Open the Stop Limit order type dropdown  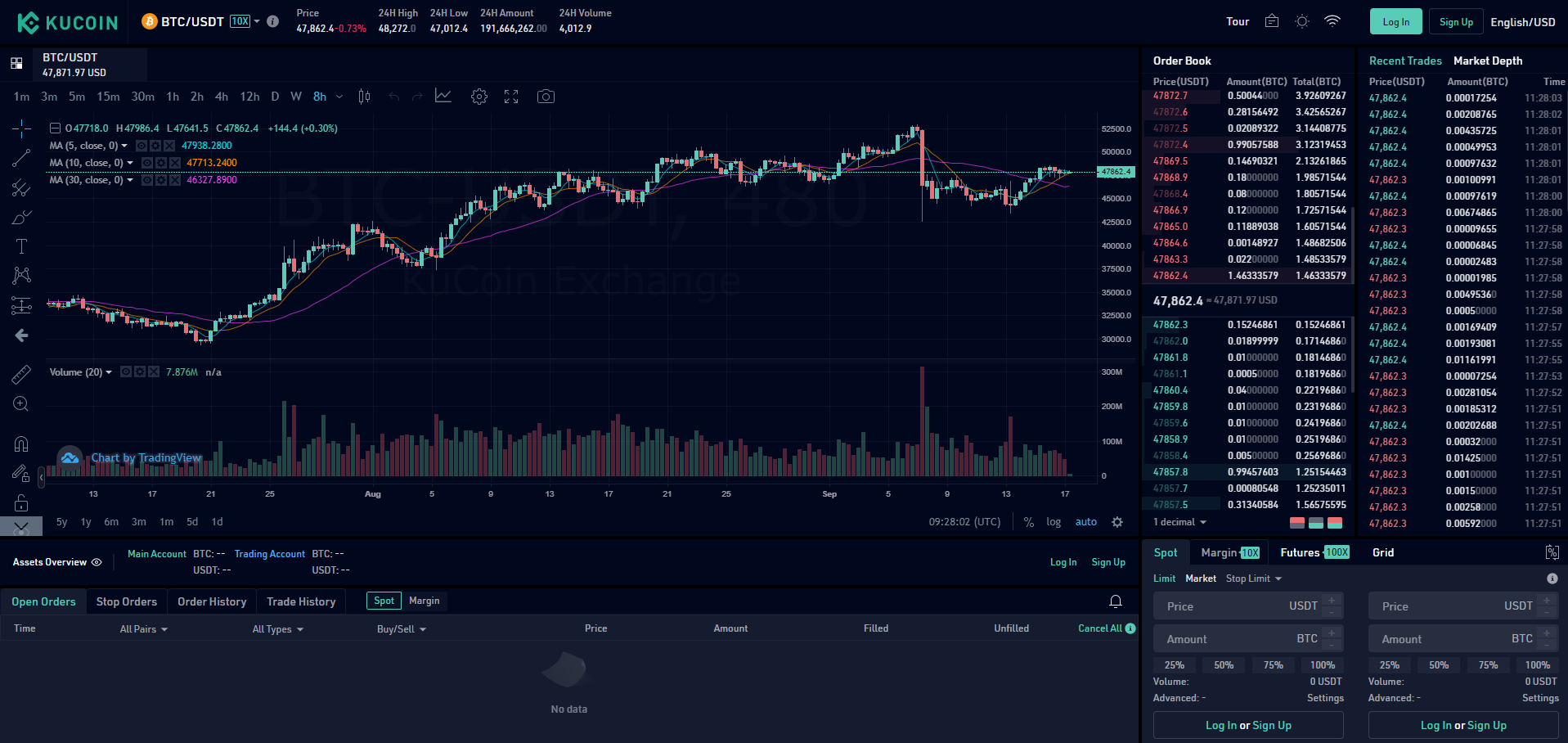click(1254, 579)
